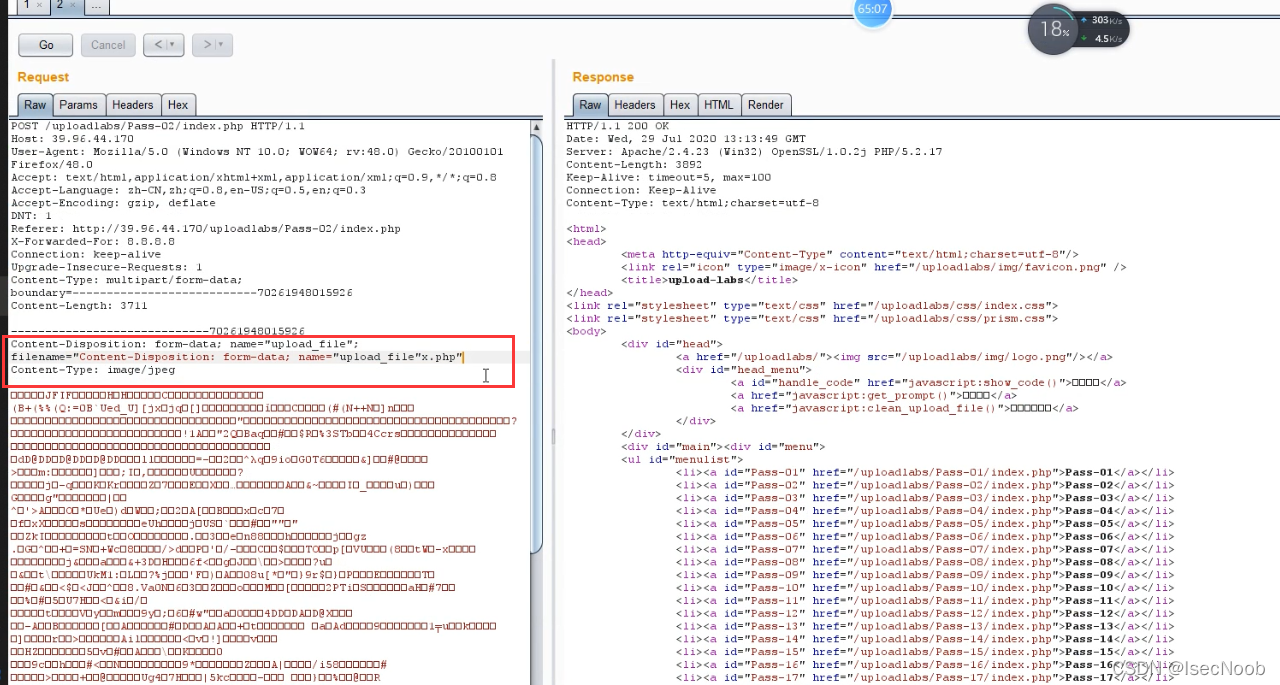Select the Request Raw tab
Viewport: 1280px width, 685px height.
click(35, 105)
